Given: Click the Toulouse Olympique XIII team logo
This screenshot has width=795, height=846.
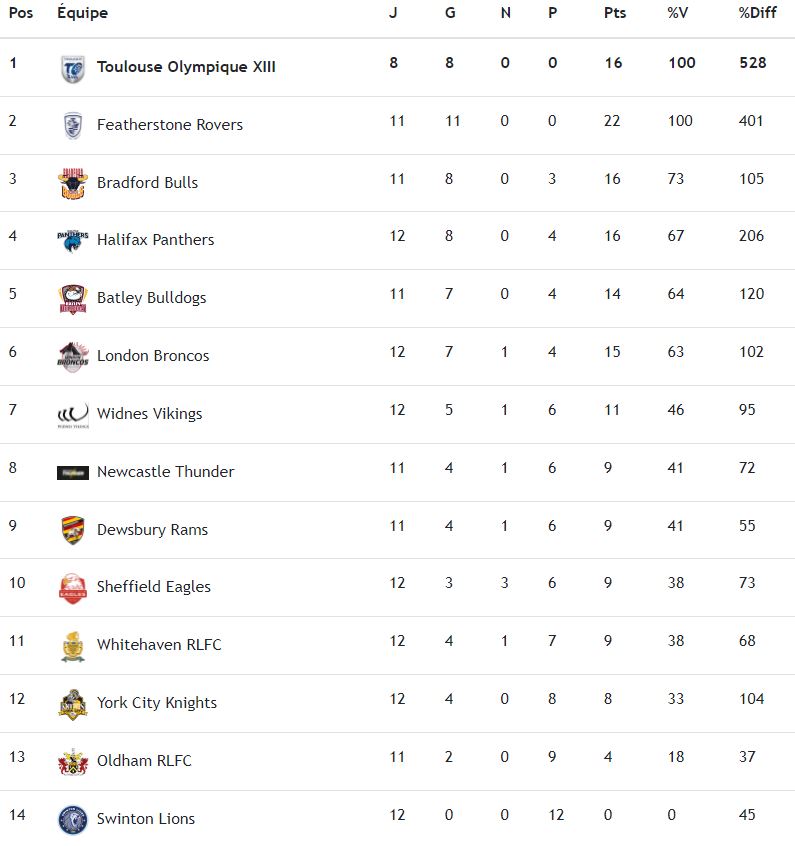Looking at the screenshot, I should 73,68.
